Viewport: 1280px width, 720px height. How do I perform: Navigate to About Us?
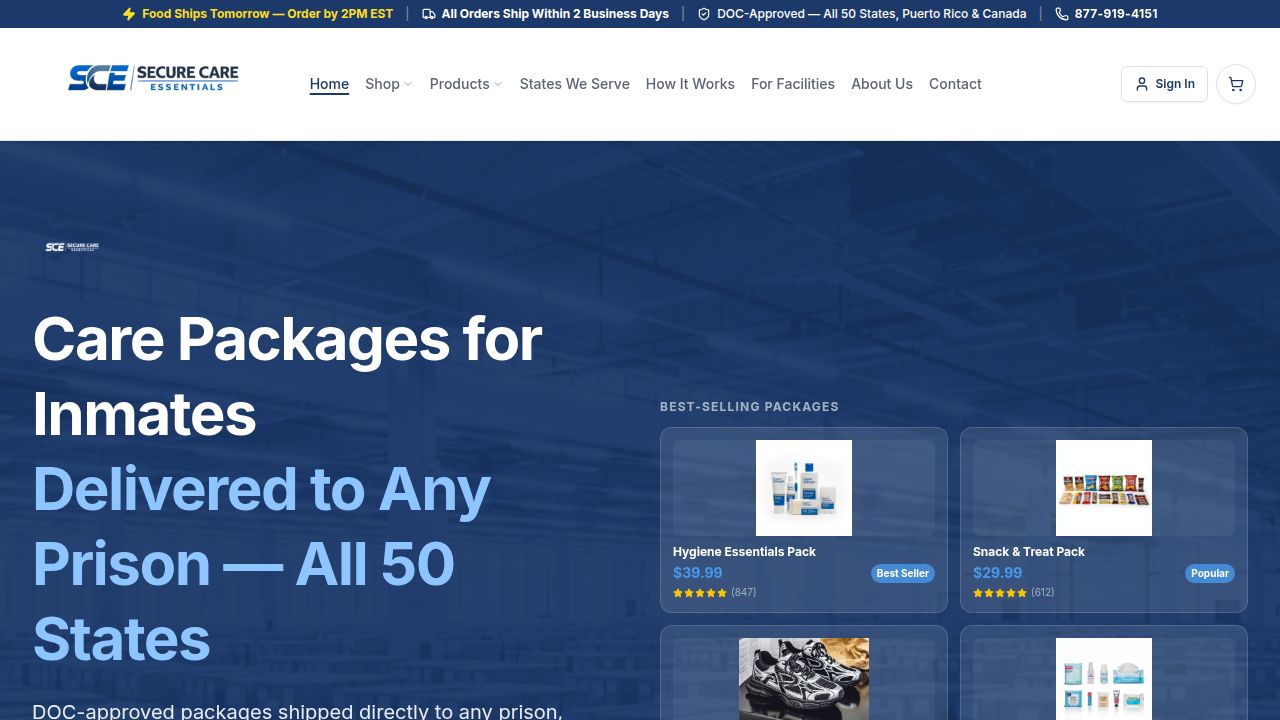[882, 84]
